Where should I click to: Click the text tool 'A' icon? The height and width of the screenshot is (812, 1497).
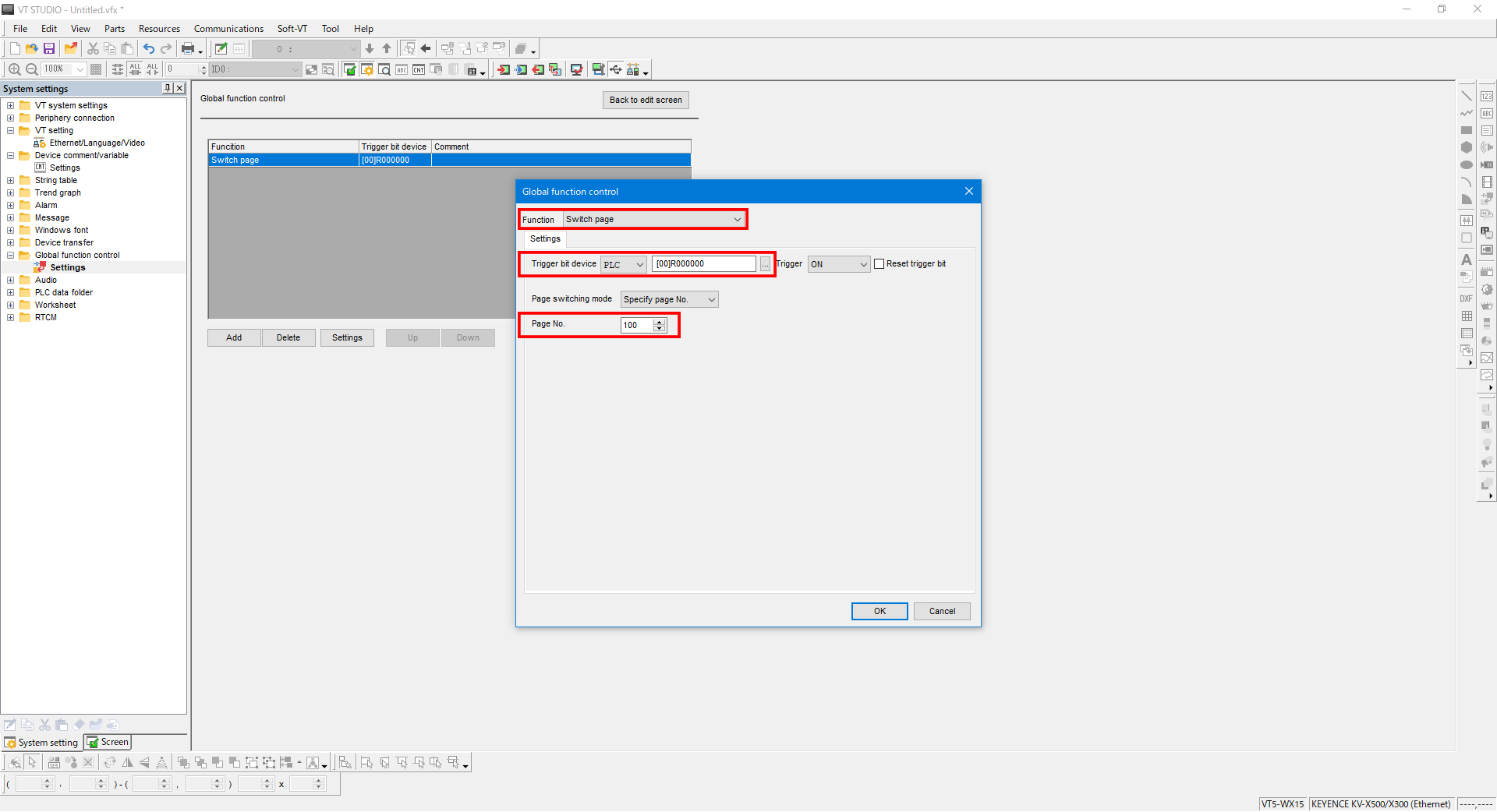pos(1467,259)
